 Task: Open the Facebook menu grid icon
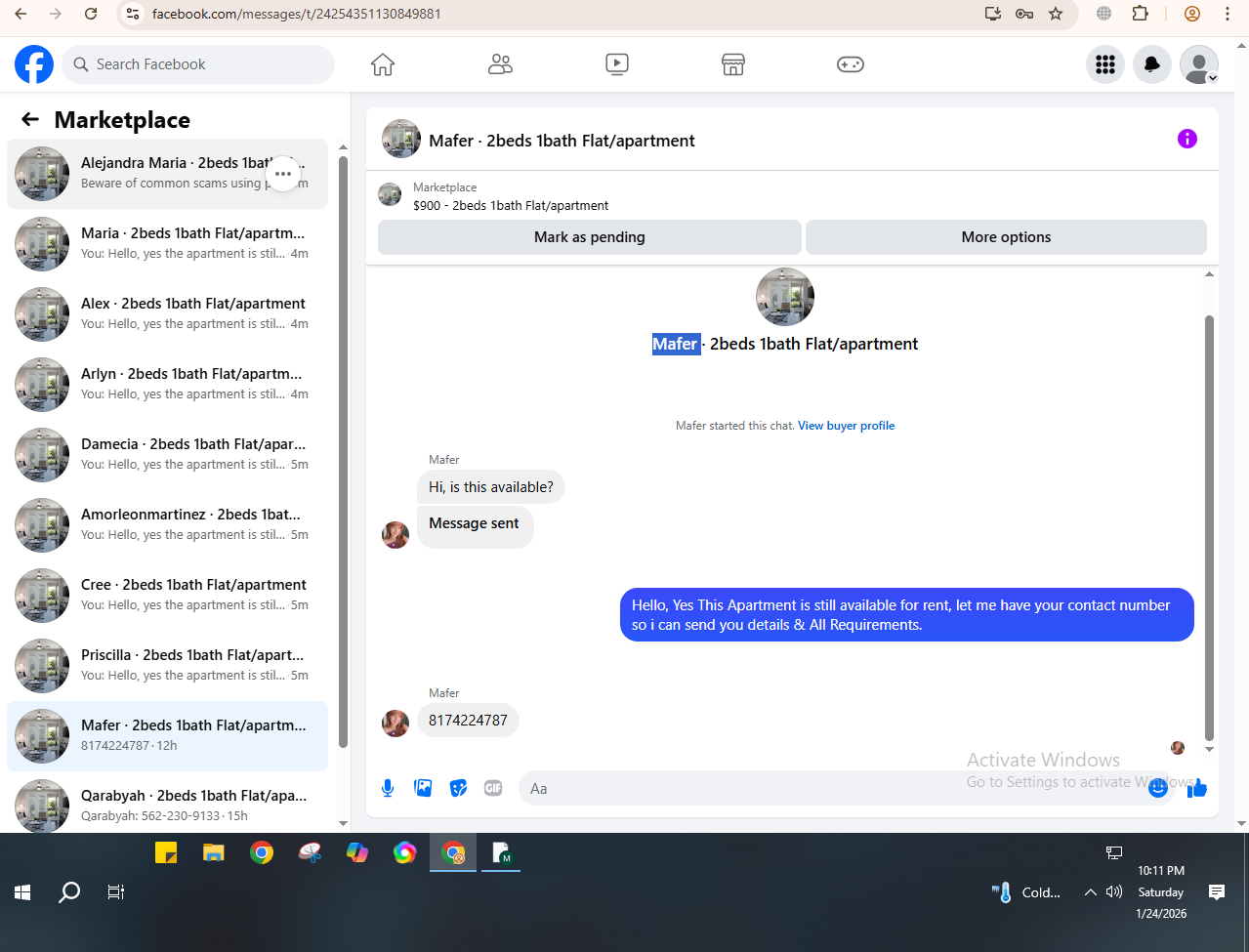click(x=1105, y=64)
